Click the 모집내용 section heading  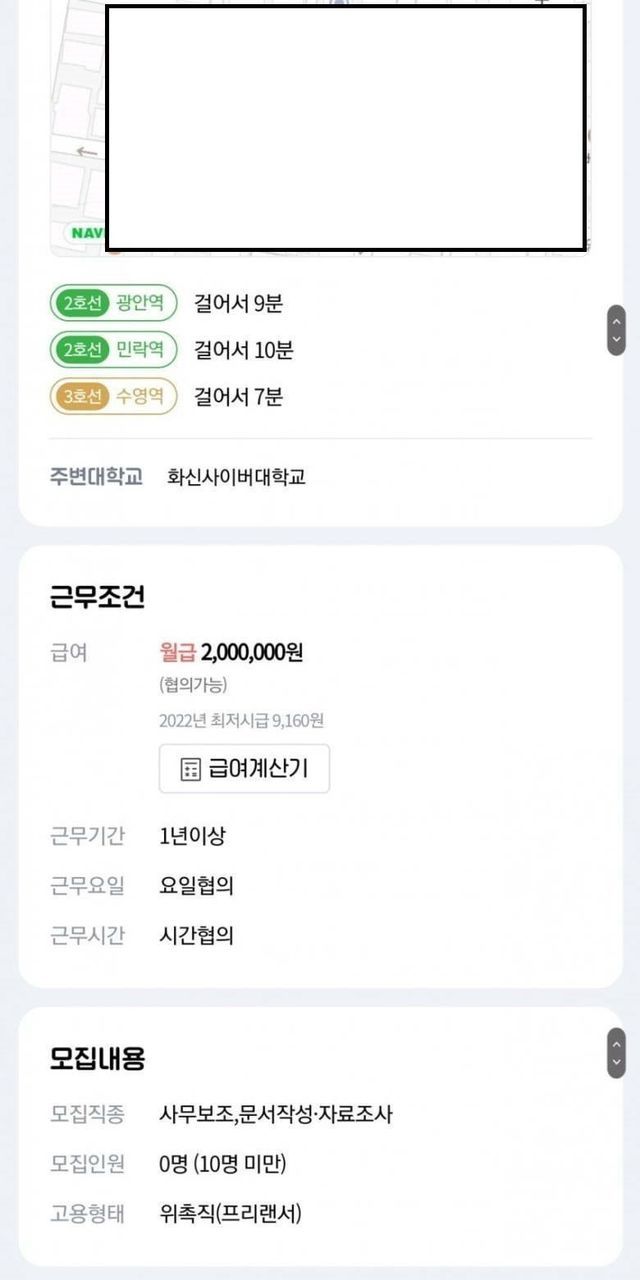(97, 1059)
